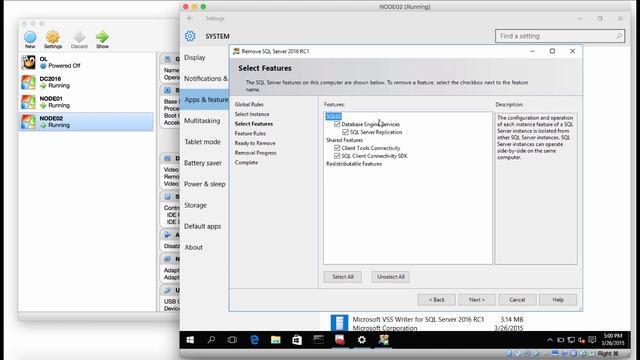The height and width of the screenshot is (360, 640).
Task: Click the VSS Writer app list icon
Action: [339, 323]
